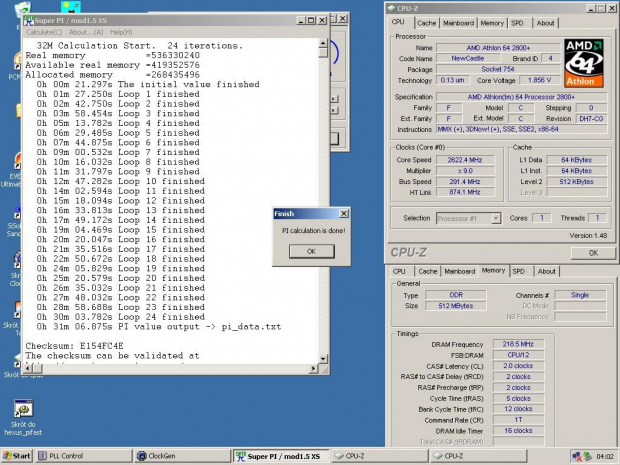Click the Instructions field in CPU-Z
Viewport: 620px width, 465px height.
pyautogui.click(x=522, y=129)
